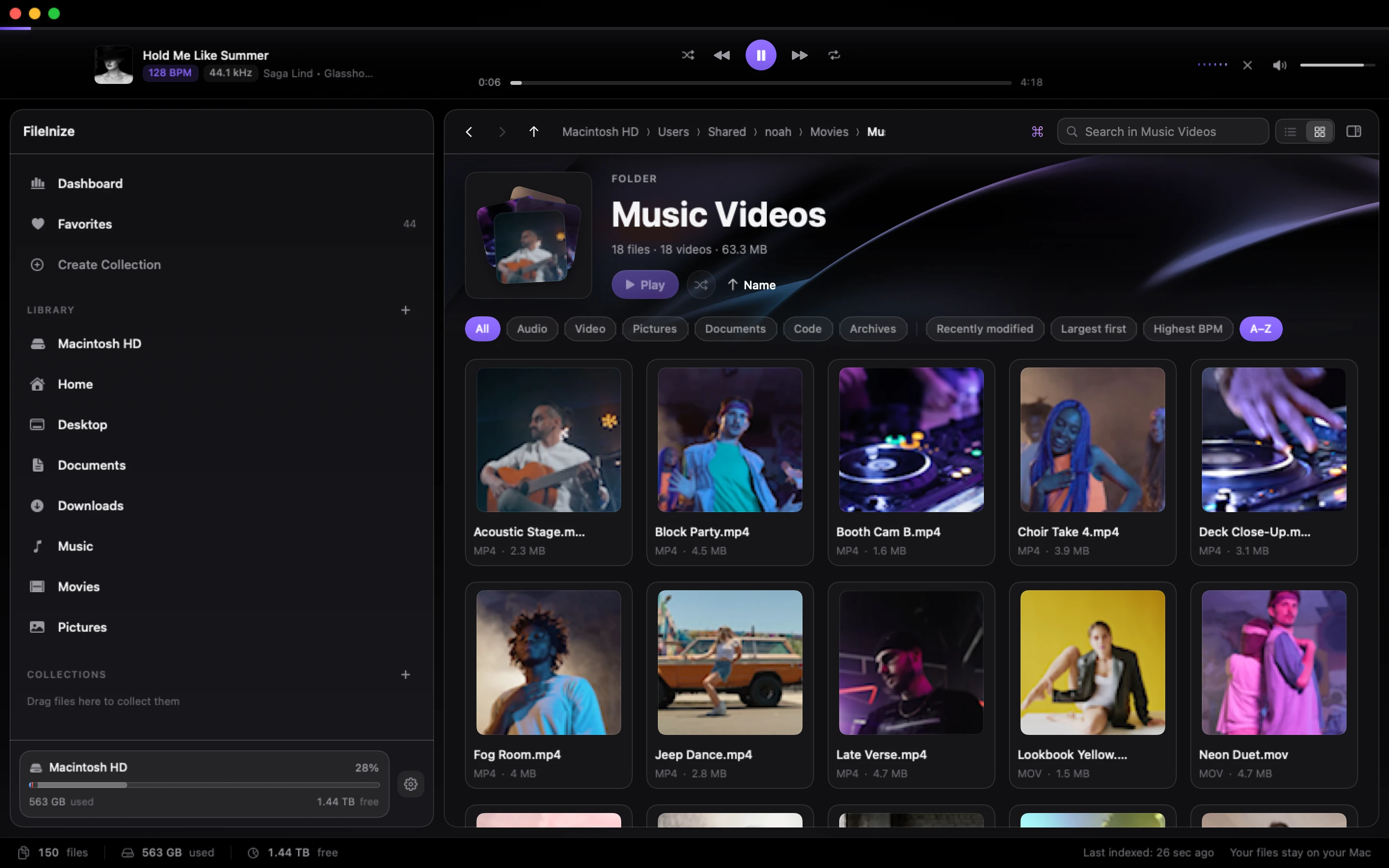Go forward with the right arrow
This screenshot has height=868, width=1389.
coord(502,132)
